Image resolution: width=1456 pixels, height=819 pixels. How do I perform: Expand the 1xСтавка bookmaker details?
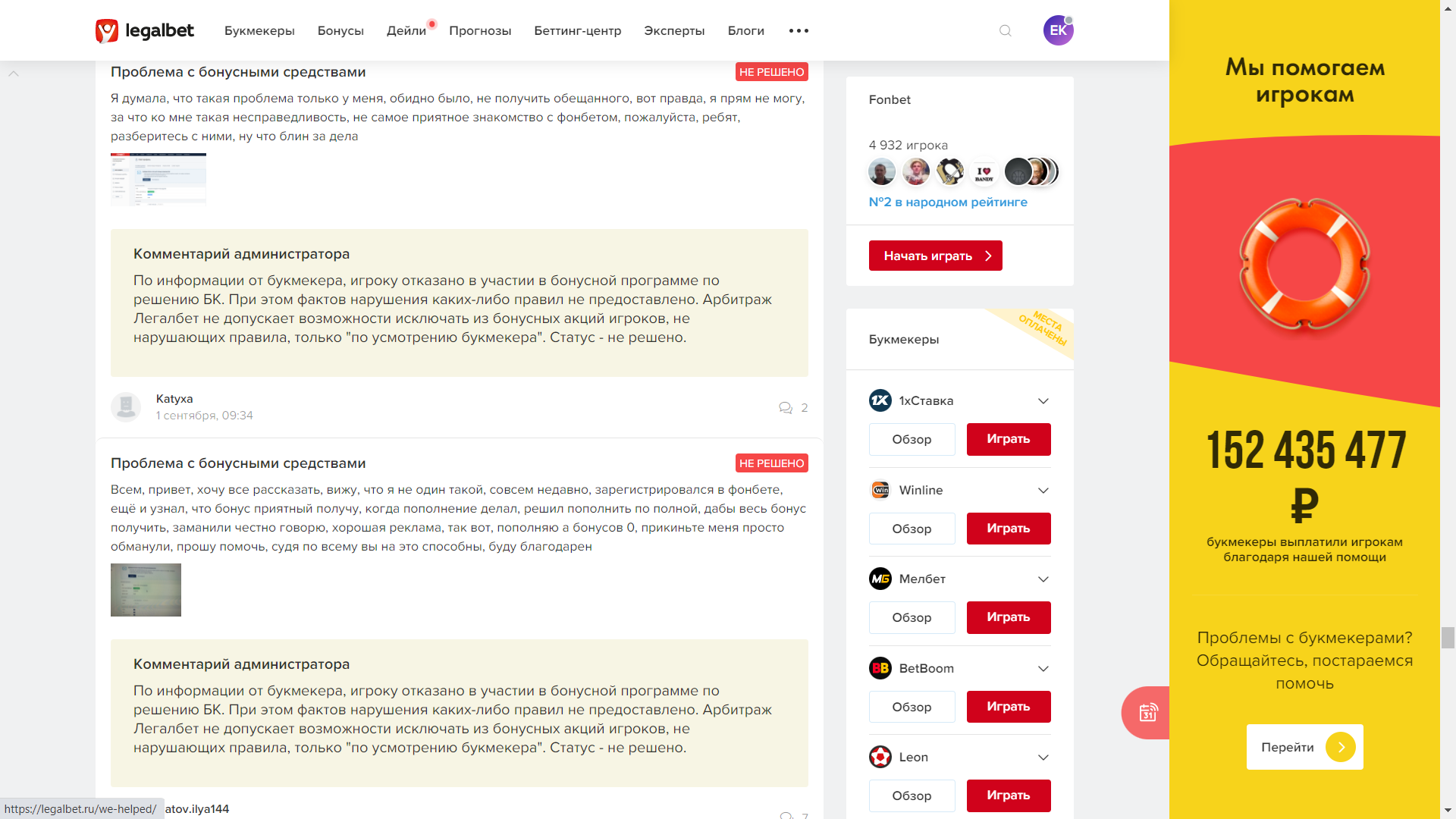[1043, 401]
